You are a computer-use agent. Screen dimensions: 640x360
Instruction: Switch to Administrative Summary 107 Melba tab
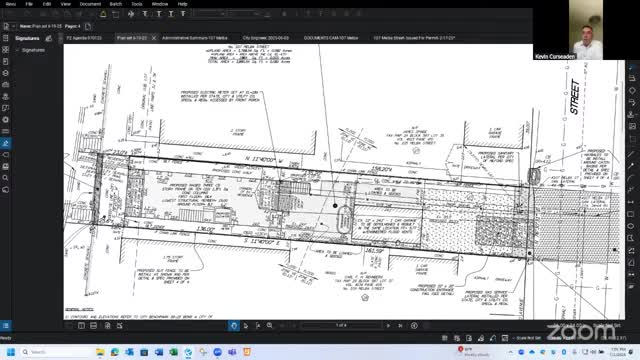click(195, 38)
